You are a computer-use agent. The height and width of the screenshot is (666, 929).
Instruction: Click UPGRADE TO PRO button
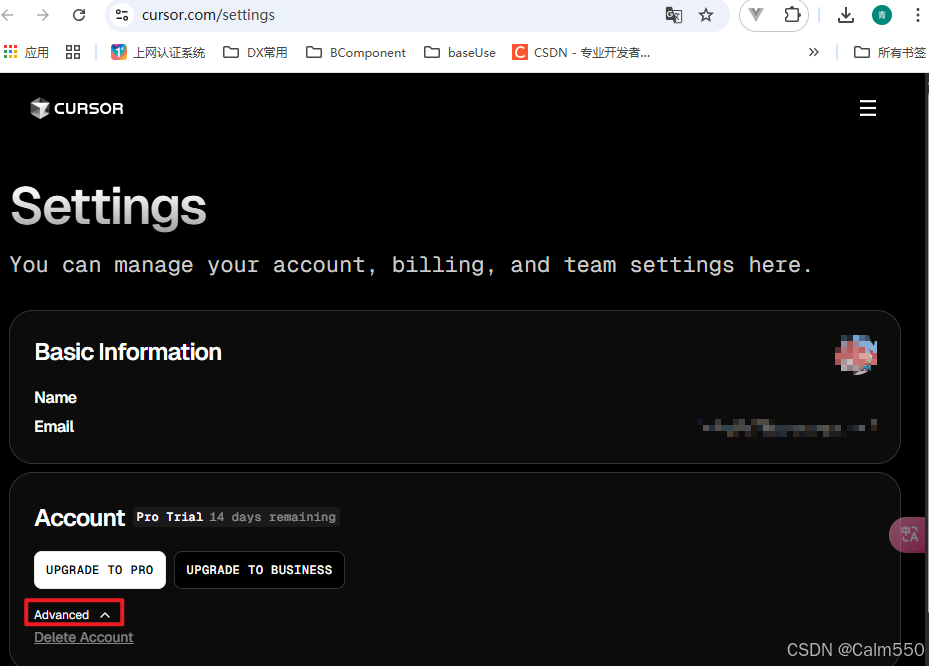pos(100,570)
